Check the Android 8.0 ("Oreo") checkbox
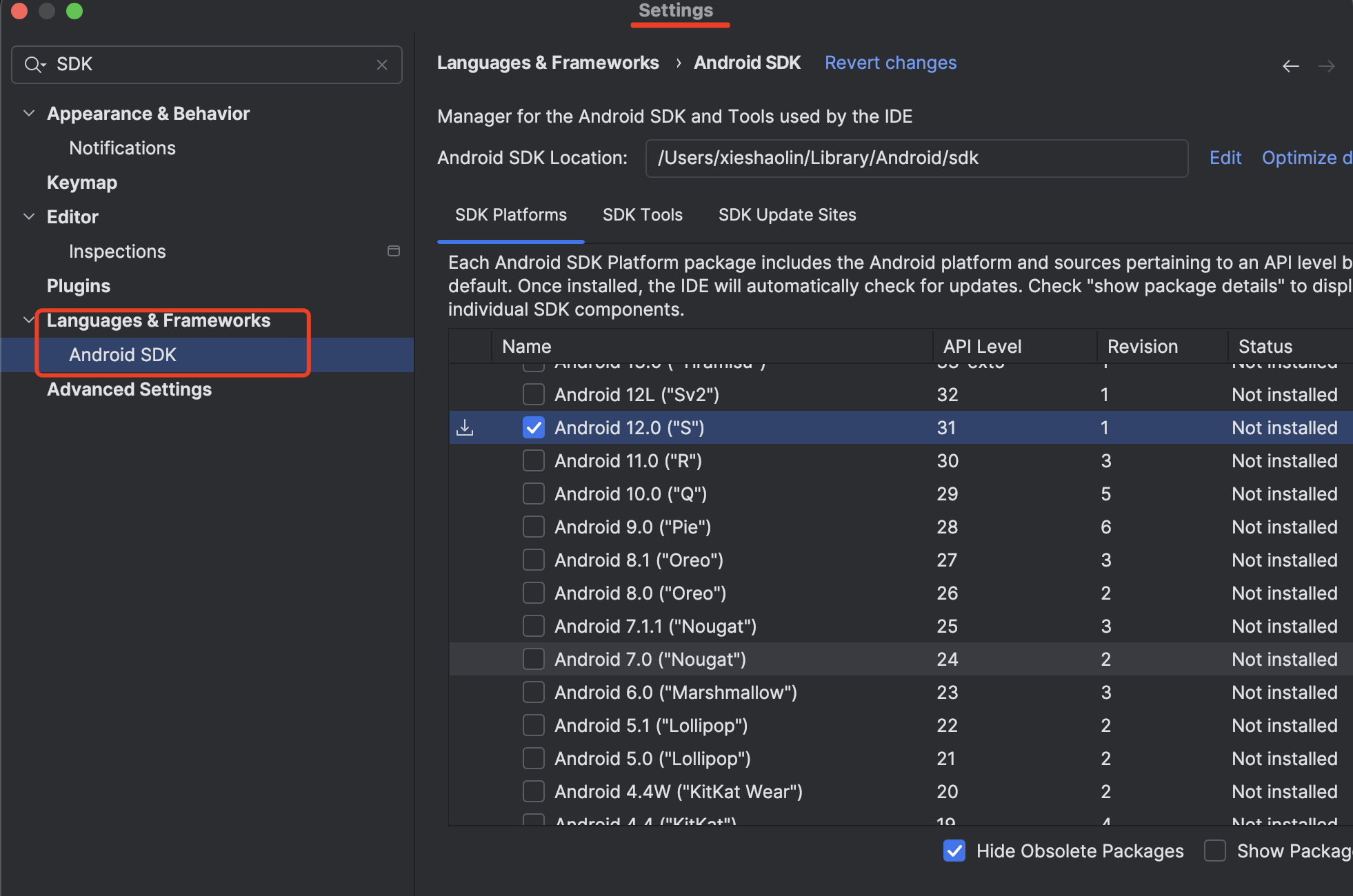This screenshot has height=896, width=1353. click(x=534, y=593)
